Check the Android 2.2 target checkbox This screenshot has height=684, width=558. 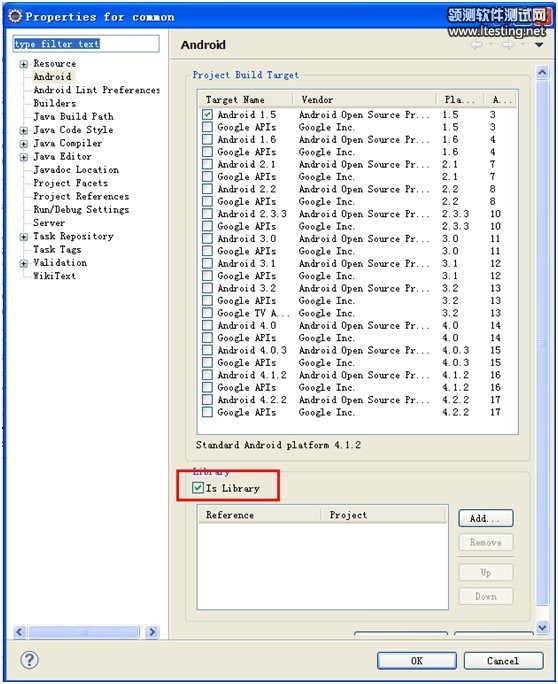click(x=207, y=189)
